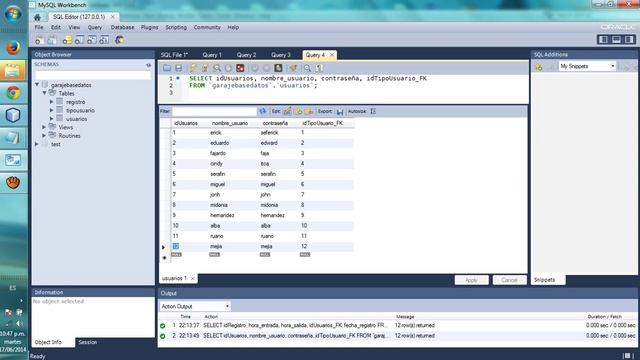The width and height of the screenshot is (640, 360).
Task: Click the schema search field in Object Browser
Action: [x=93, y=75]
